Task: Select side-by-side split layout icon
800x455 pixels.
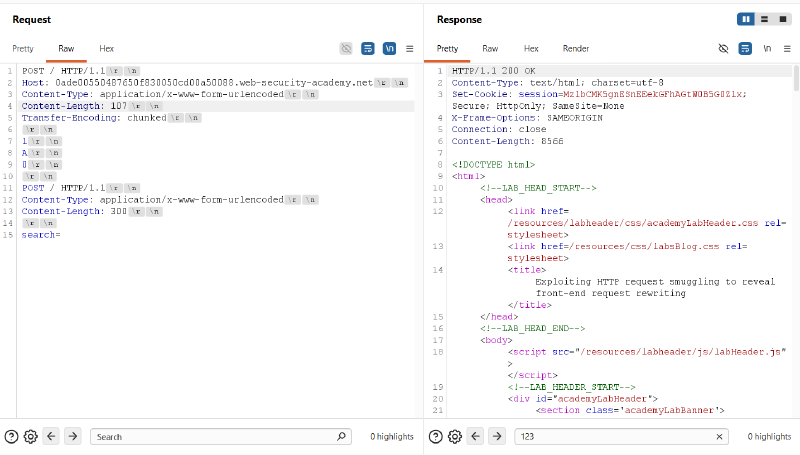Action: coord(746,19)
